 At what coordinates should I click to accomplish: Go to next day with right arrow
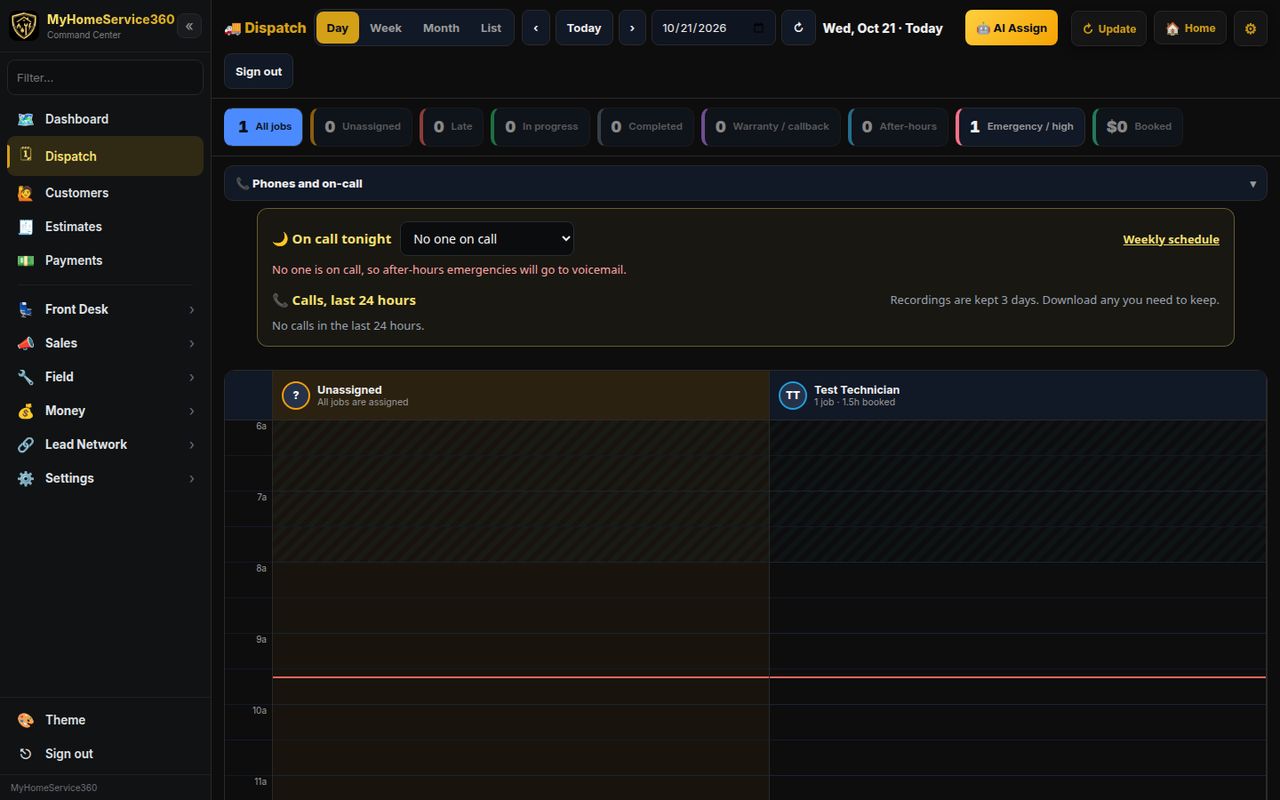click(x=632, y=28)
